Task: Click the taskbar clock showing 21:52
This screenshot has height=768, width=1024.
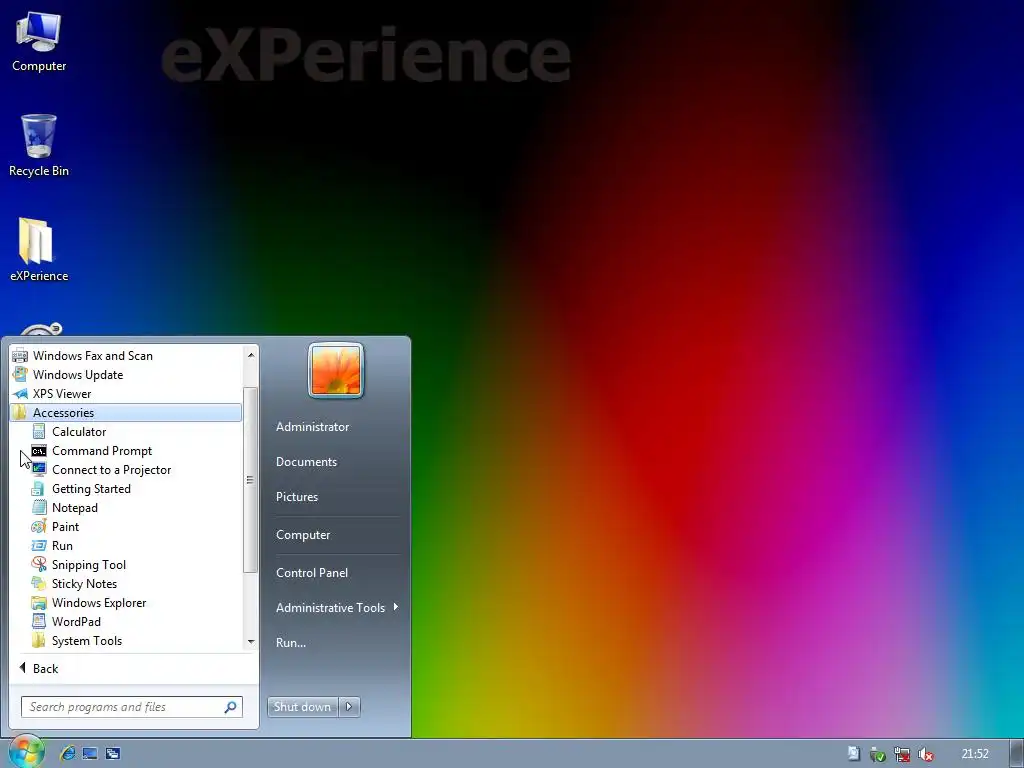Action: [x=974, y=754]
